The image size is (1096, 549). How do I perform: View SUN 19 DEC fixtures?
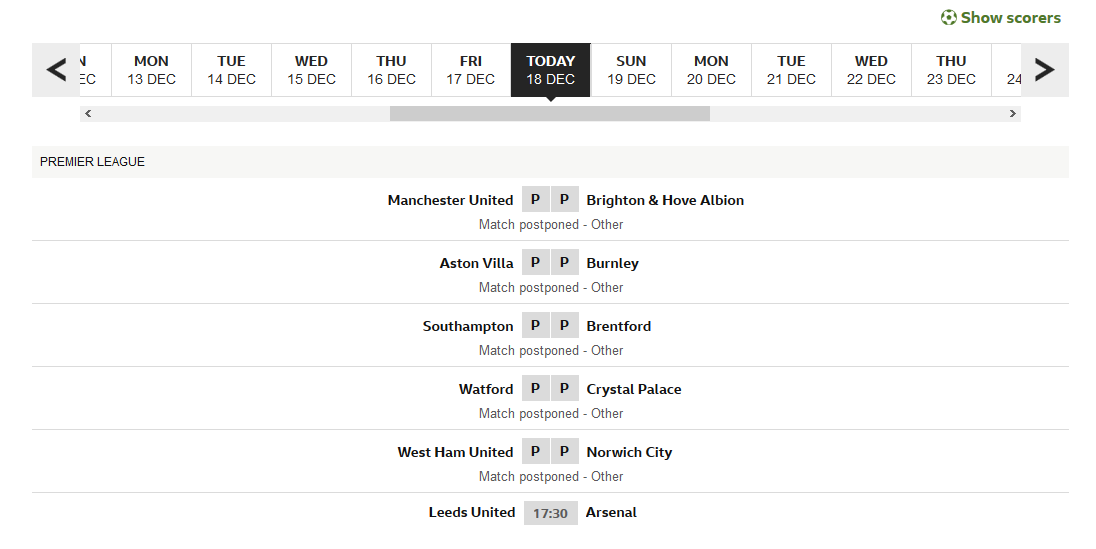point(631,70)
